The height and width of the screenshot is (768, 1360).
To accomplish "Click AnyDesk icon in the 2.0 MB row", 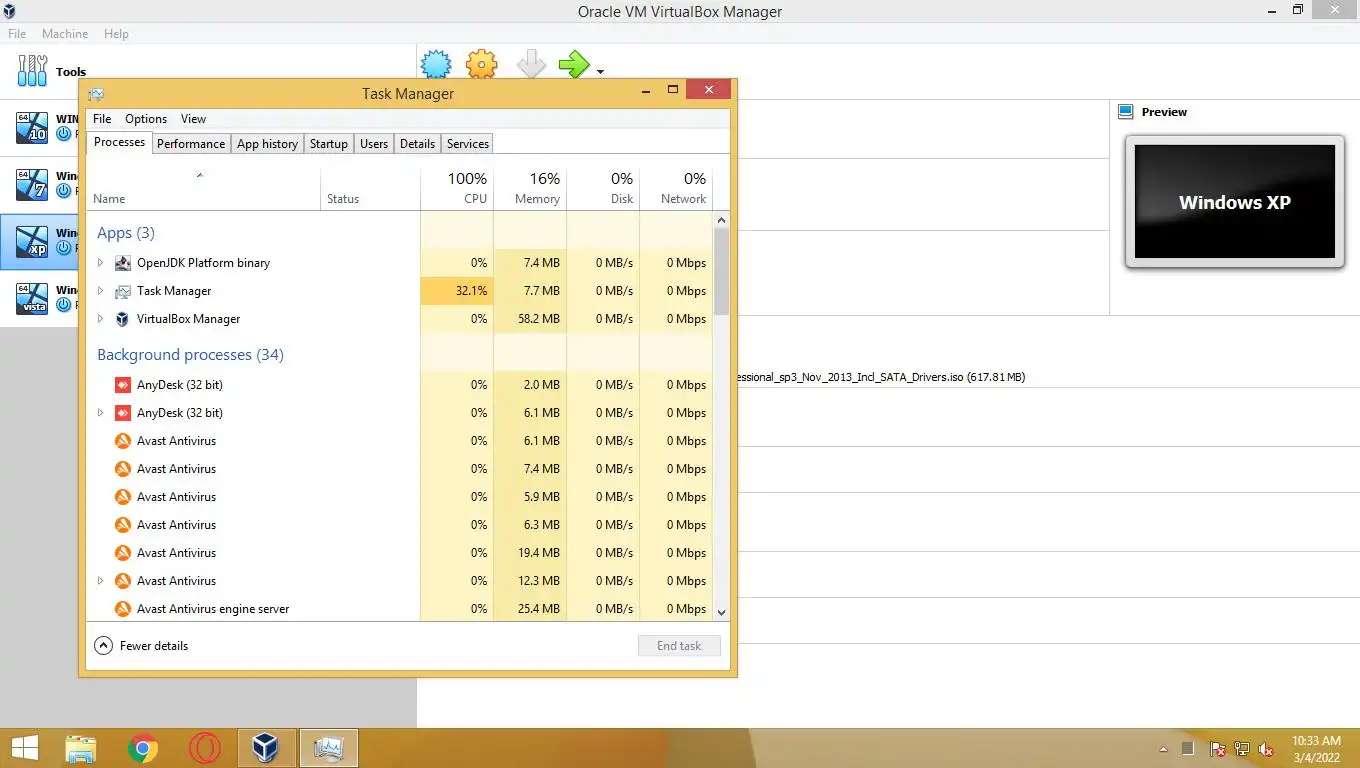I will 122,385.
